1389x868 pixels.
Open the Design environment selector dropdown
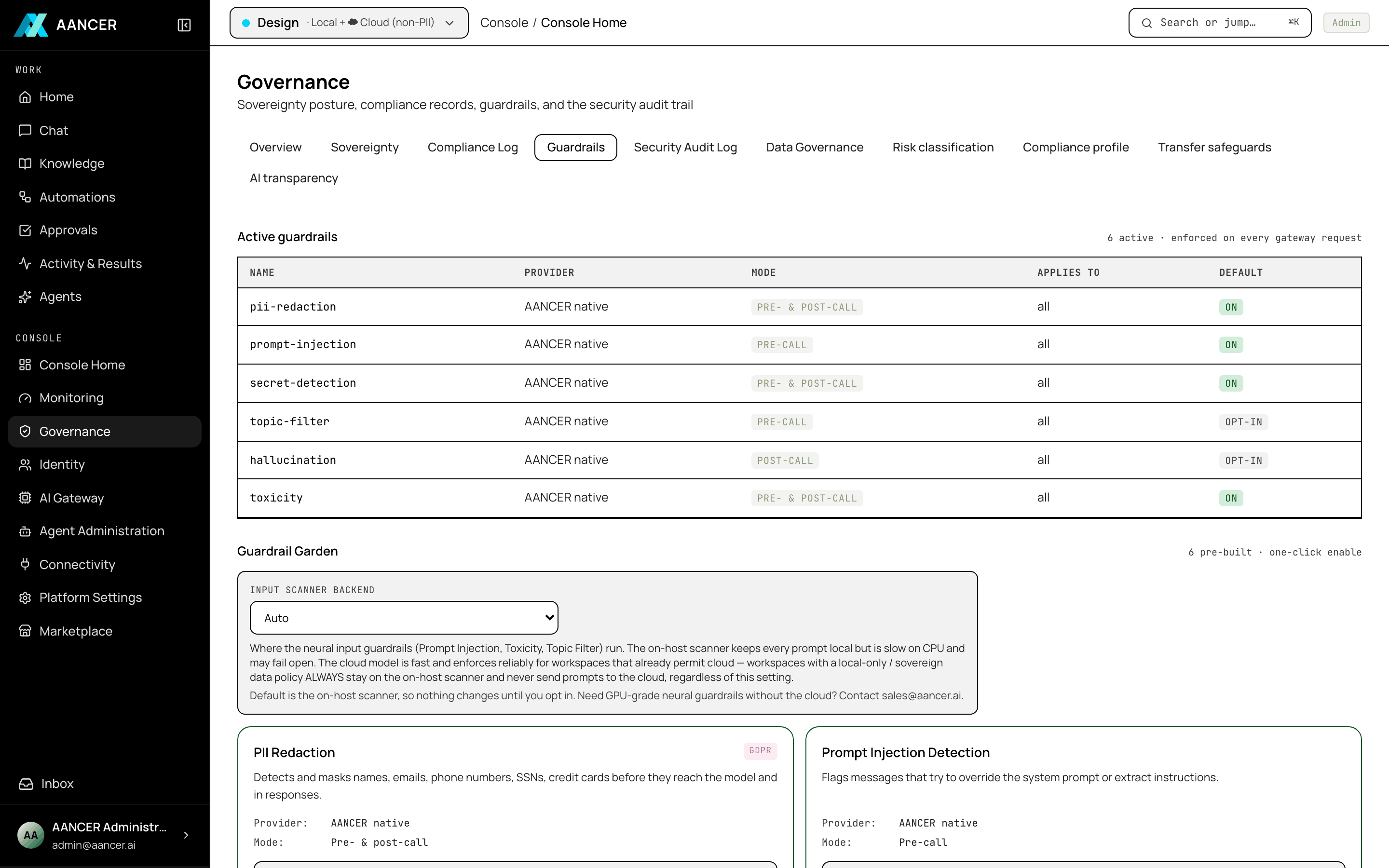click(349, 23)
